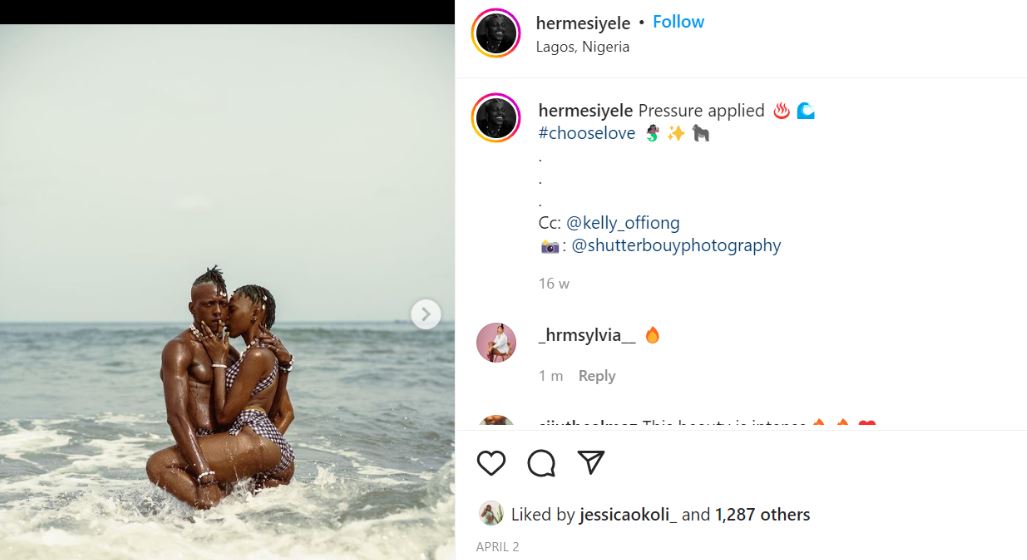Click jessicaokoli_ small avatar near likes
Viewport: 1027px width, 560px height.
click(x=491, y=514)
